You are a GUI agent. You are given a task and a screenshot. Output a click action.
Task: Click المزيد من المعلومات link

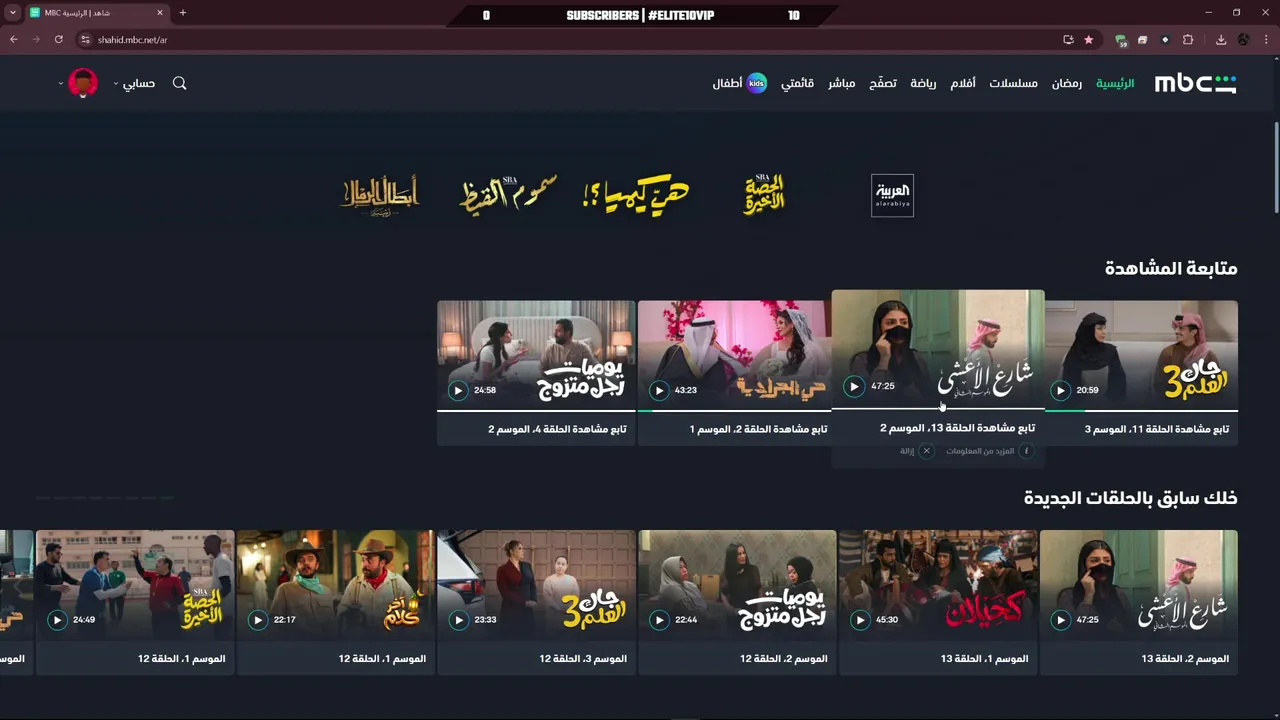[980, 451]
